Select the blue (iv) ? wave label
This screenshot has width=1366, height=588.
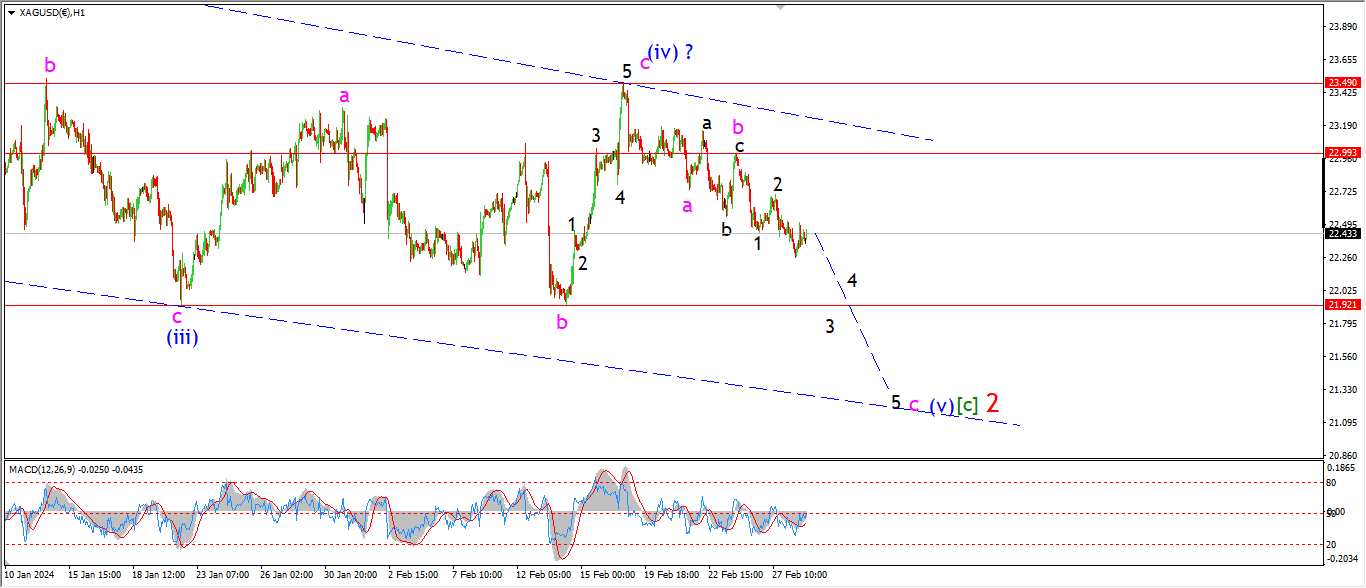point(670,52)
